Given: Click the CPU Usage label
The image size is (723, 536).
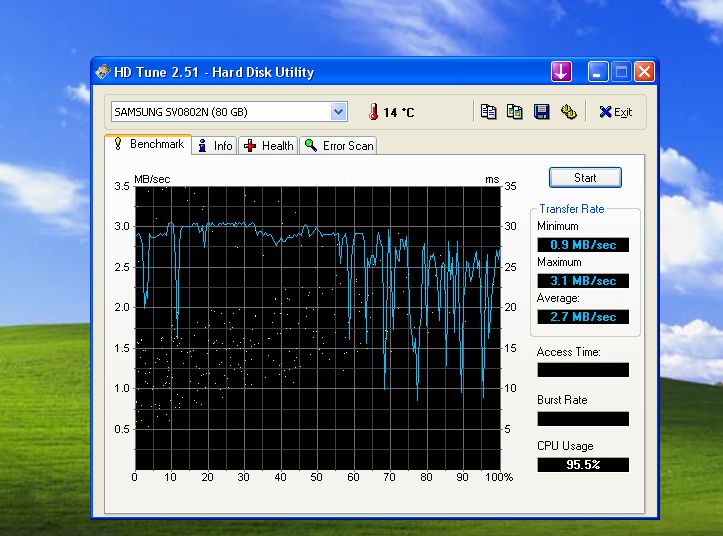Looking at the screenshot, I should click(565, 446).
